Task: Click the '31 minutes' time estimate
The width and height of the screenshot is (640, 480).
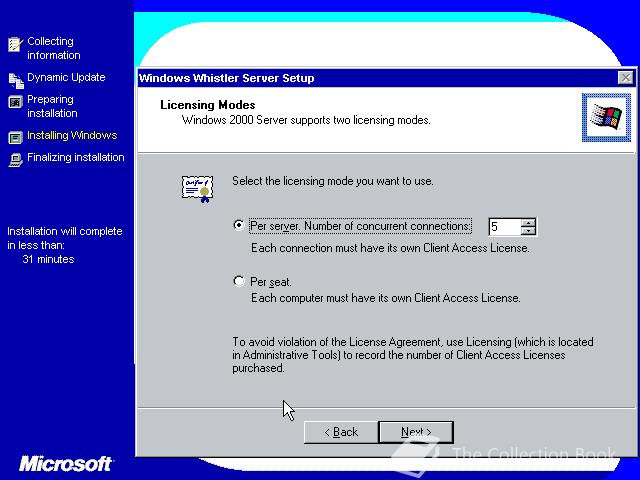Action: click(48, 259)
